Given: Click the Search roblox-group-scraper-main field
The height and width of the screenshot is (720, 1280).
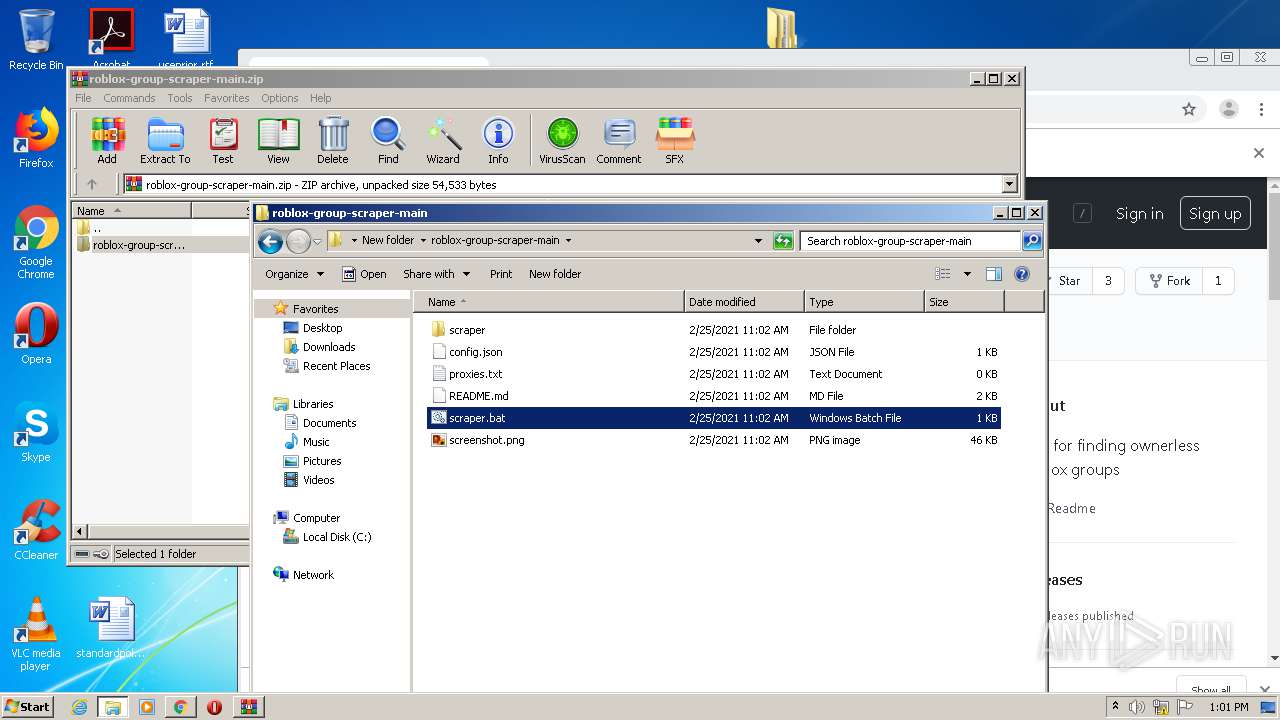Looking at the screenshot, I should tap(910, 241).
